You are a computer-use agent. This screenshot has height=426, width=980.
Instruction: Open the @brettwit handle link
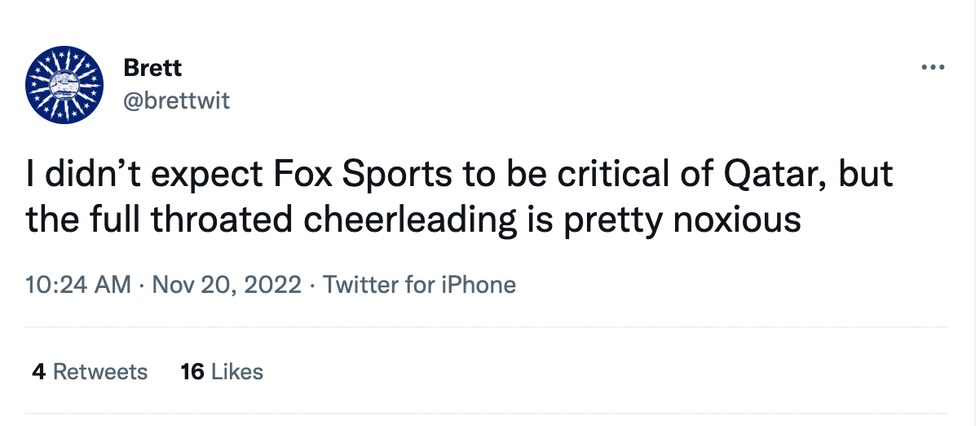(x=176, y=101)
